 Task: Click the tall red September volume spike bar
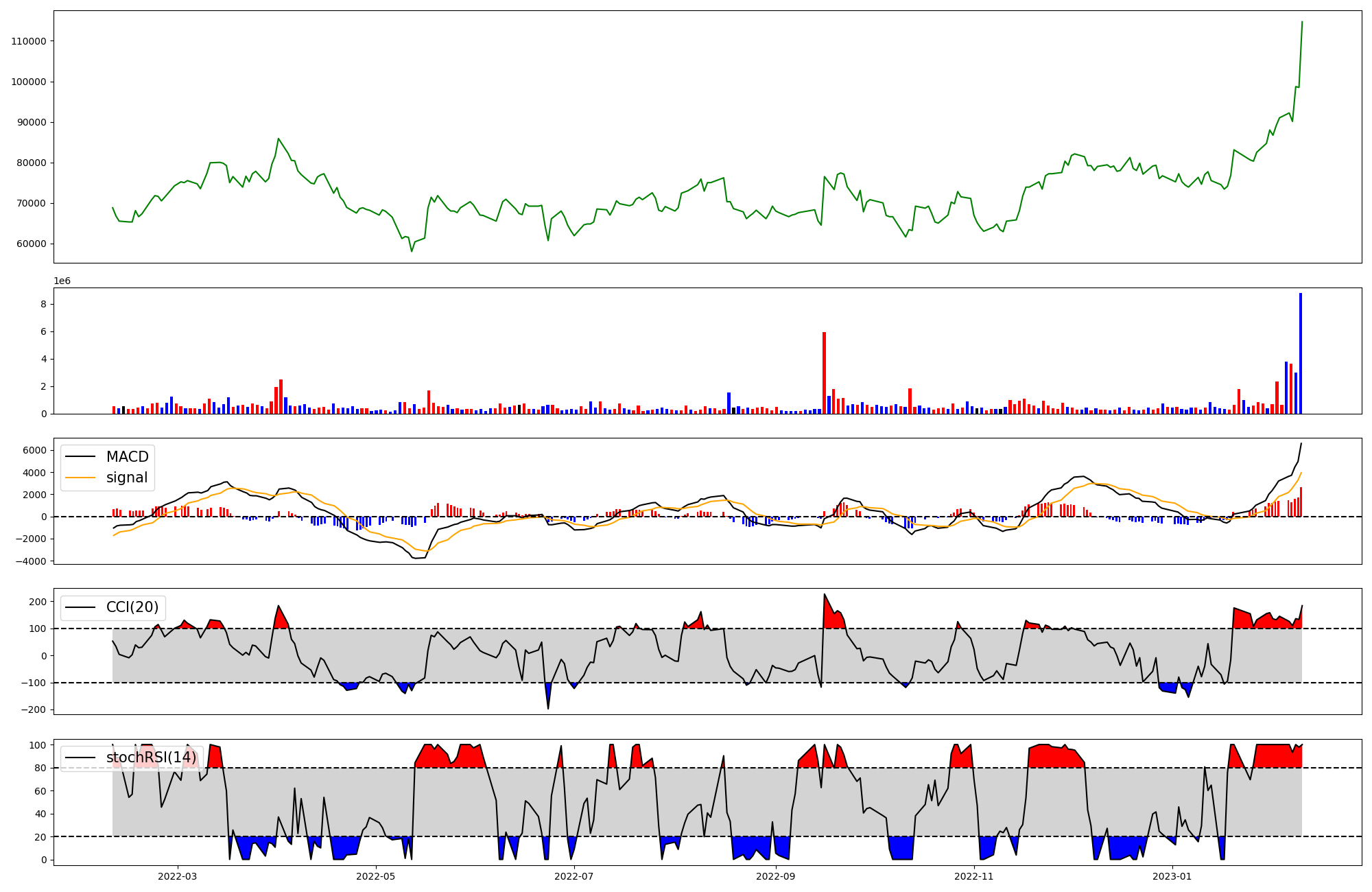tap(824, 373)
